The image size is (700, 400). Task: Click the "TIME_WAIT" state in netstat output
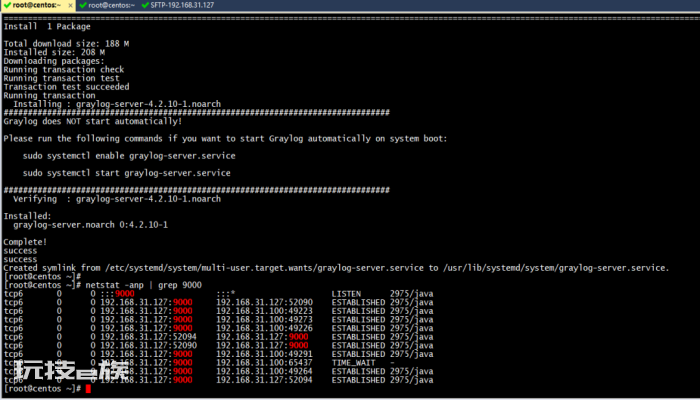click(x=354, y=363)
